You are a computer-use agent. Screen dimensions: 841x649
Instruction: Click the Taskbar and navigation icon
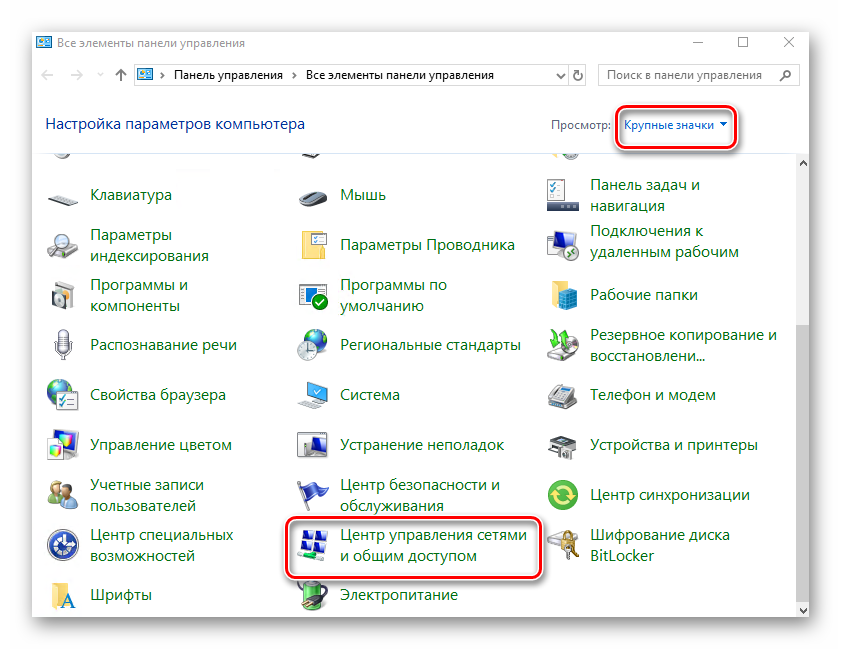click(x=563, y=195)
